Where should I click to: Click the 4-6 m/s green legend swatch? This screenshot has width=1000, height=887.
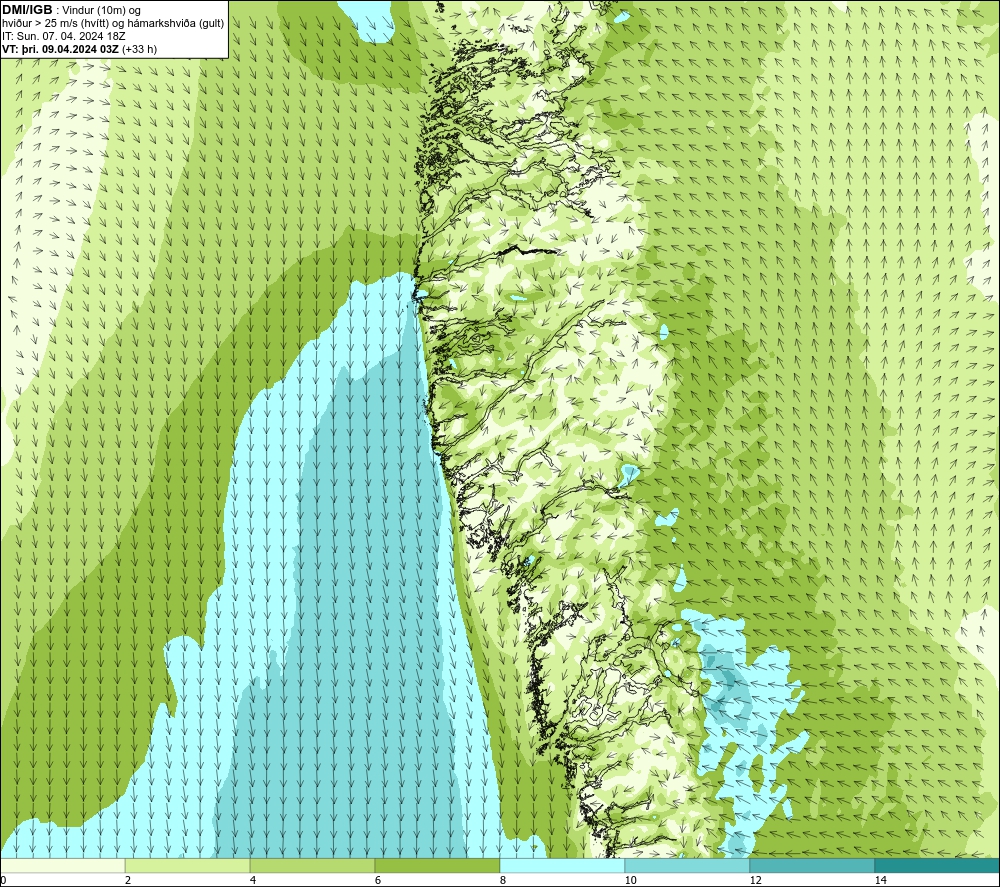point(312,865)
